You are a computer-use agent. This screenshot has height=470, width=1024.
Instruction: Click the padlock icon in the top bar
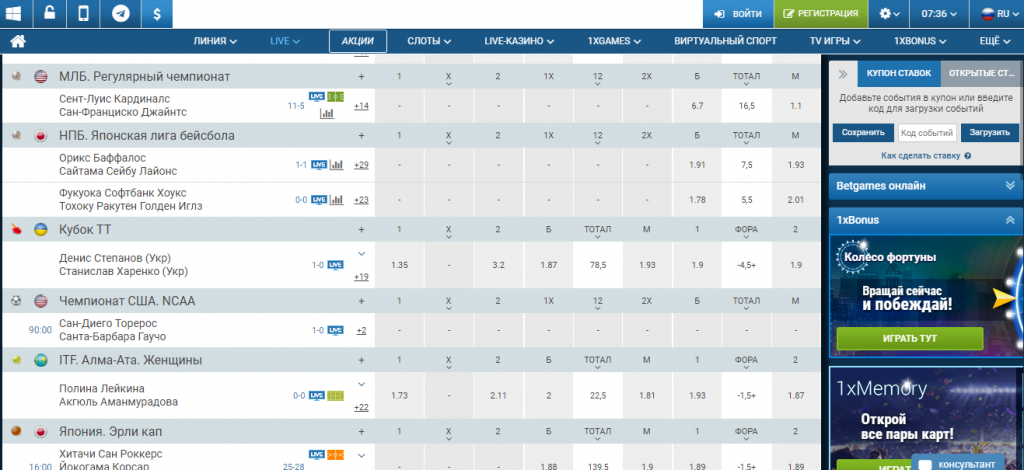[x=49, y=14]
